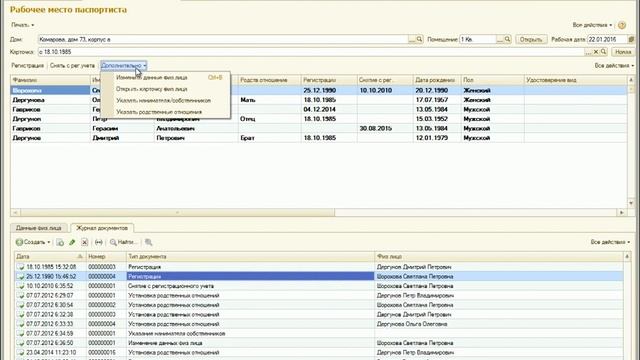Viewport: 640px width, 360px height.
Task: Click the date interval icon in the journal toolbar
Action: click(99, 242)
